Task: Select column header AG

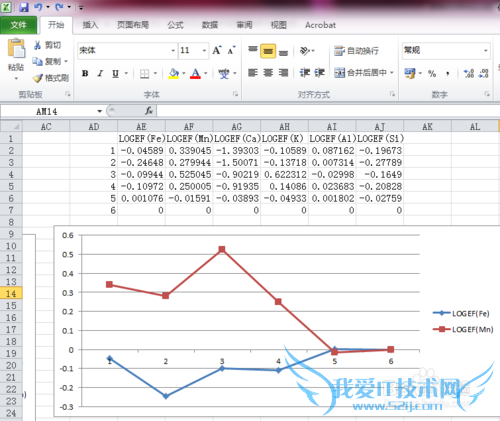Action: (x=237, y=127)
